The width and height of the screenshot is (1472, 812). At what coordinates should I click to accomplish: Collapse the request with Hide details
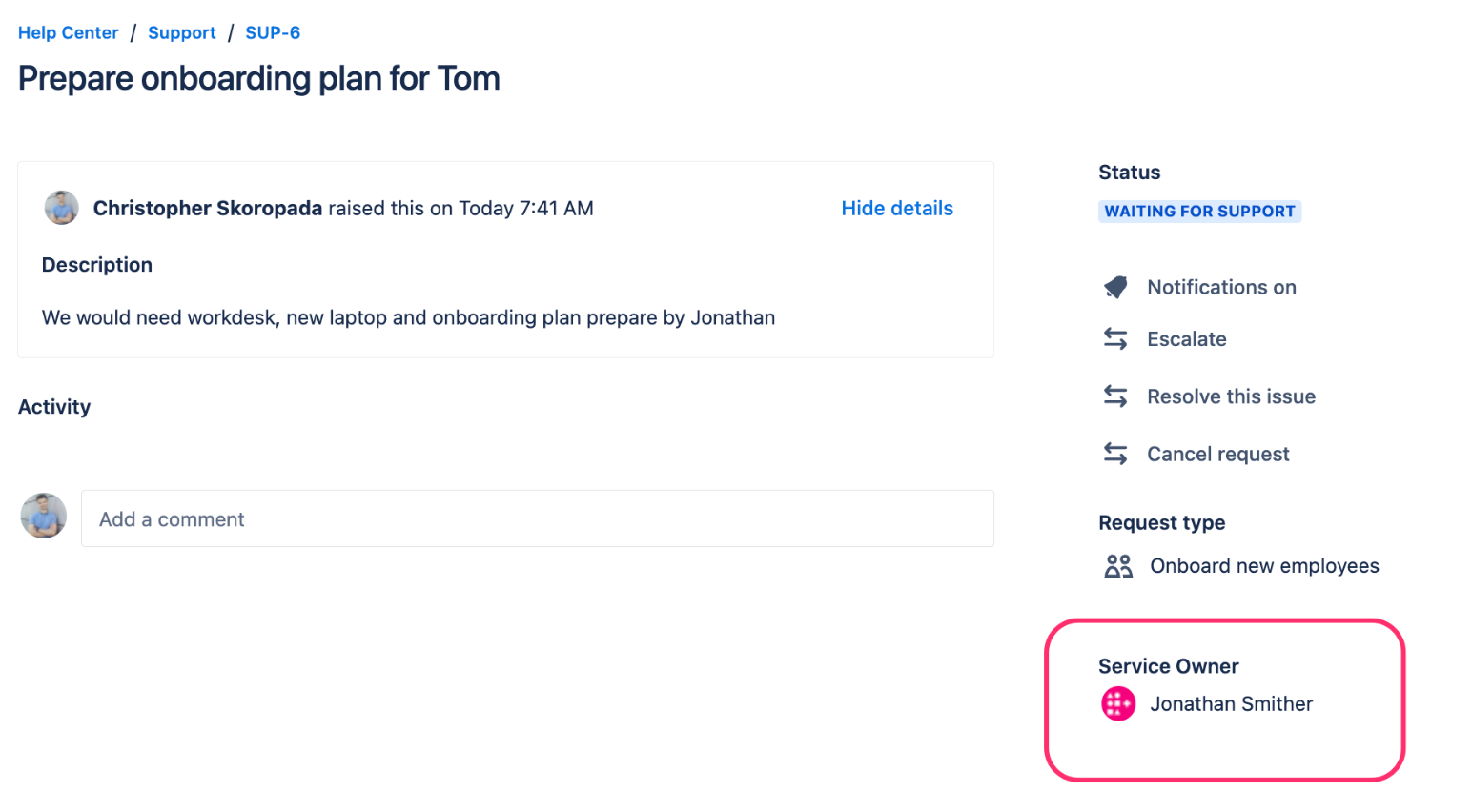pos(896,208)
